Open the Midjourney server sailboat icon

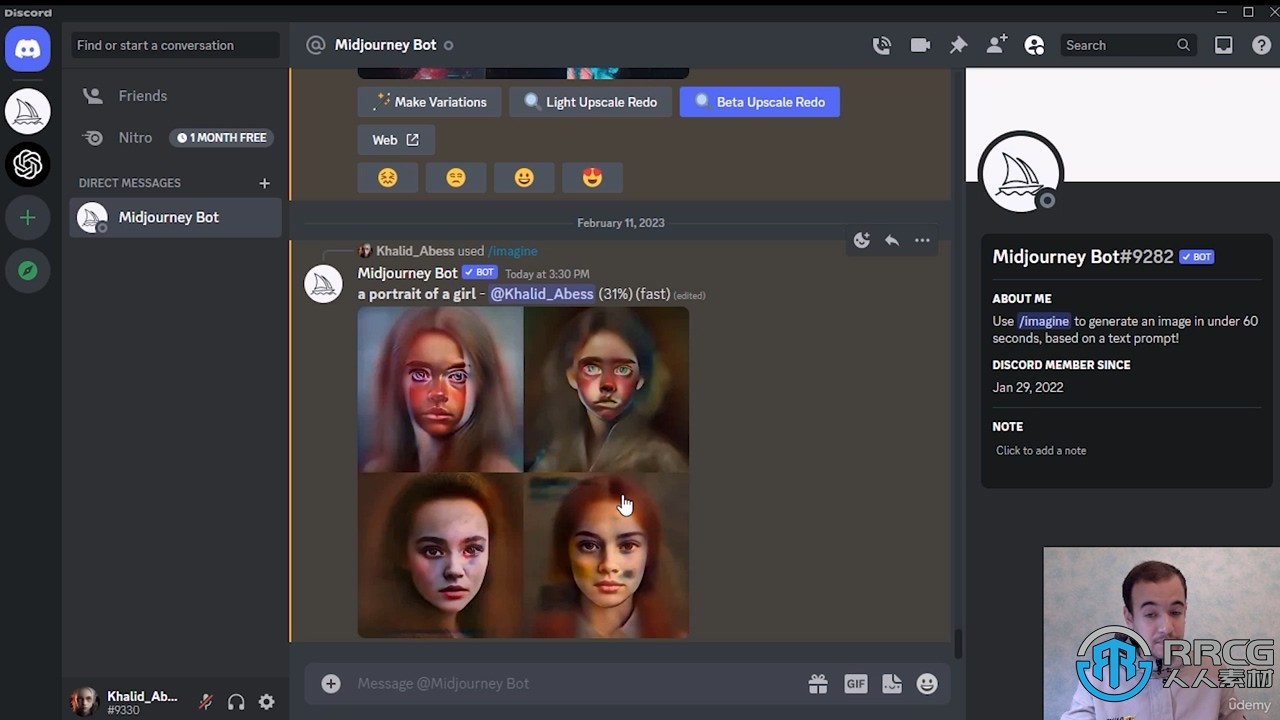click(28, 111)
